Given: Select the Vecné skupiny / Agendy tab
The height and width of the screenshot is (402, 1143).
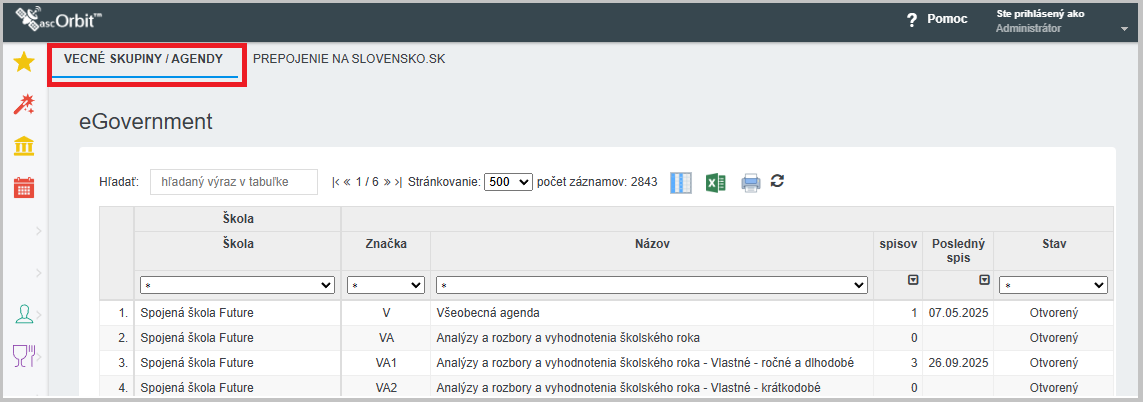Looking at the screenshot, I should pos(143,59).
